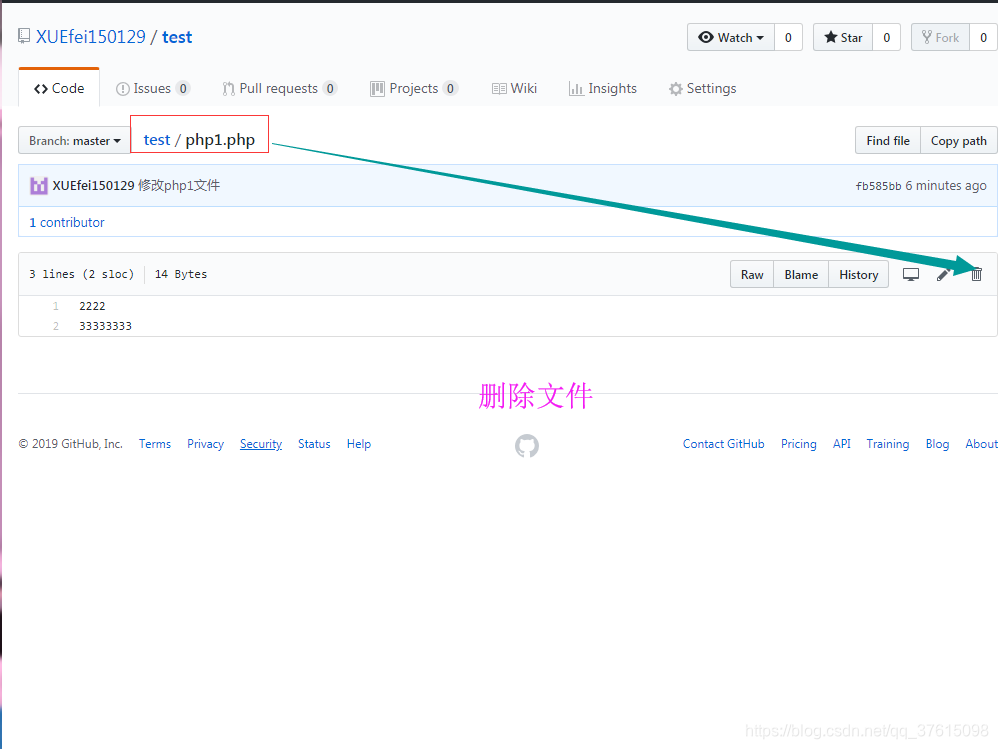998x749 pixels.
Task: Open the Help footer link
Action: pyautogui.click(x=358, y=444)
